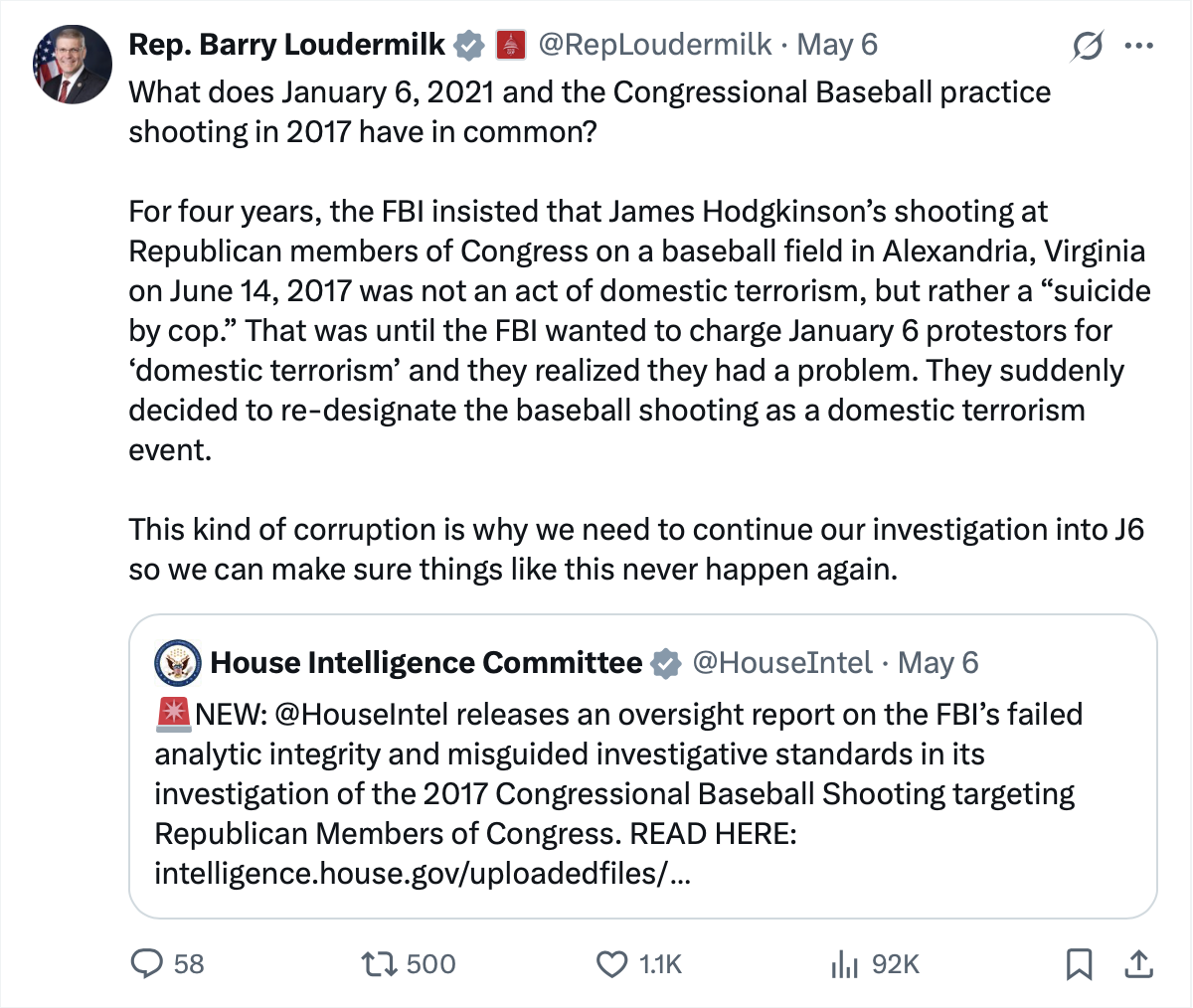
Task: Click the House Intelligence Committee seal avatar
Action: click(x=178, y=663)
